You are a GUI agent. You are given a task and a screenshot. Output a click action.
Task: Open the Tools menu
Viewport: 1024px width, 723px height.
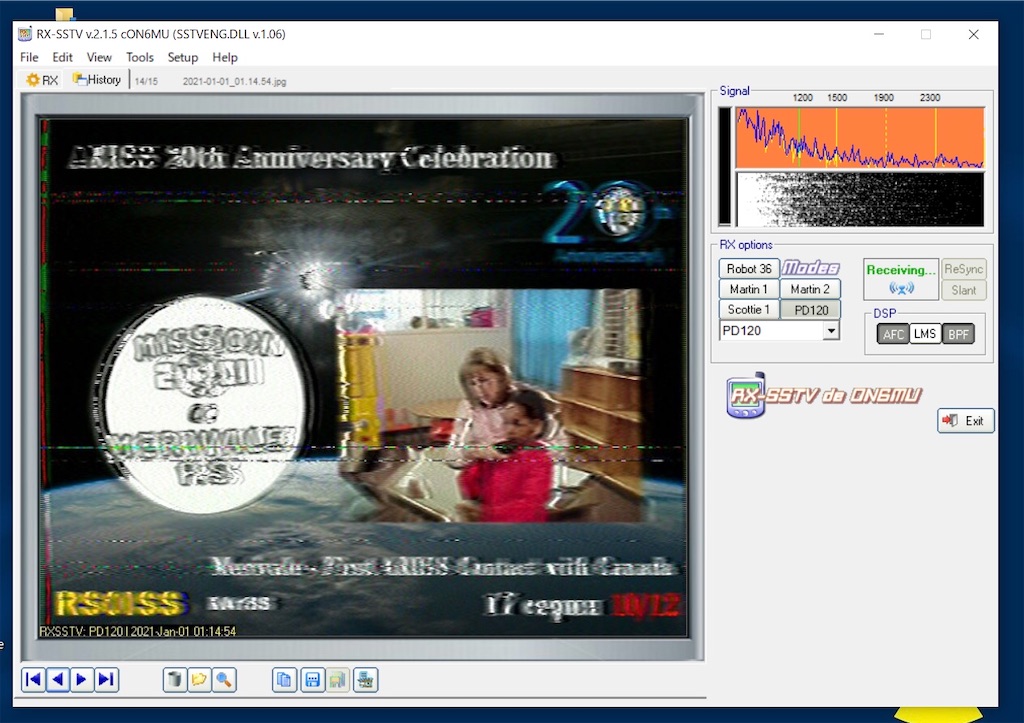(x=140, y=57)
